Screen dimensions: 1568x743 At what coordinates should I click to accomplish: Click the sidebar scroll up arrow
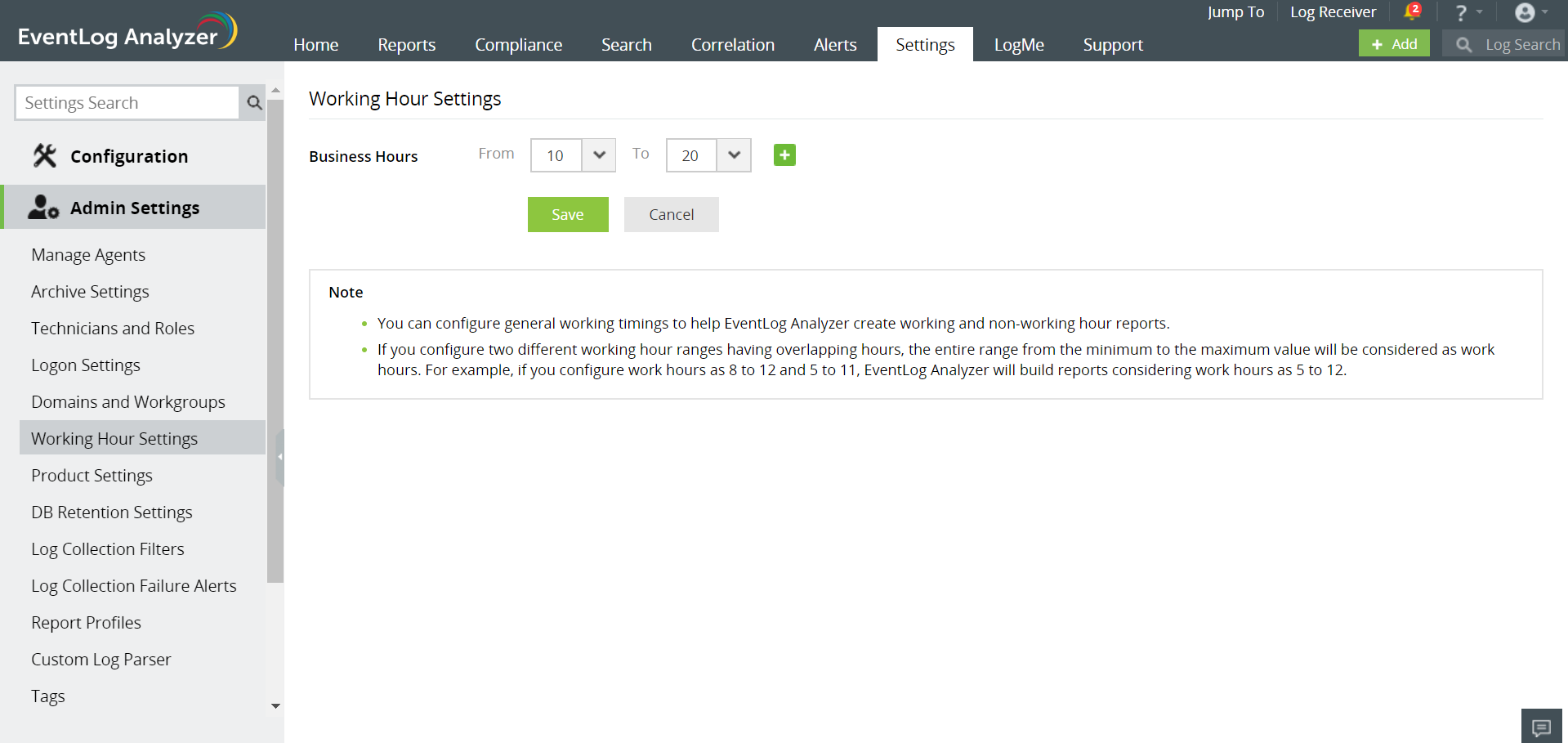click(x=275, y=90)
